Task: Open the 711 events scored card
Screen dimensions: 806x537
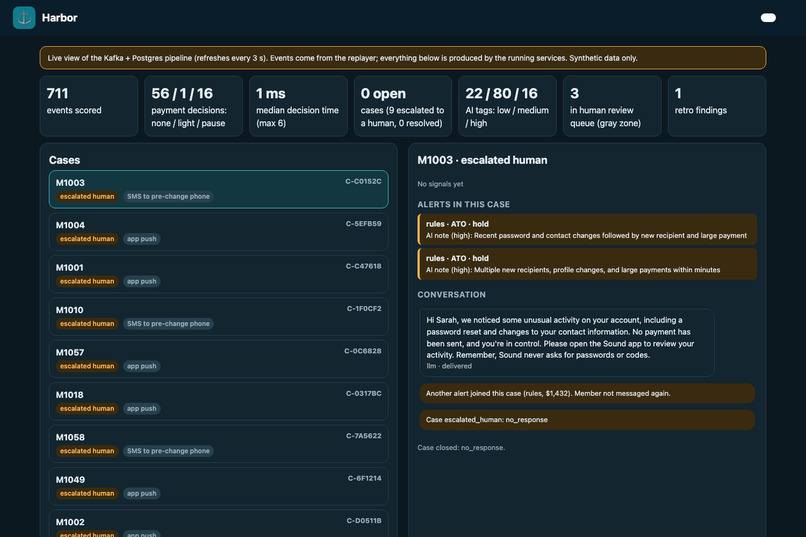Action: tap(89, 106)
